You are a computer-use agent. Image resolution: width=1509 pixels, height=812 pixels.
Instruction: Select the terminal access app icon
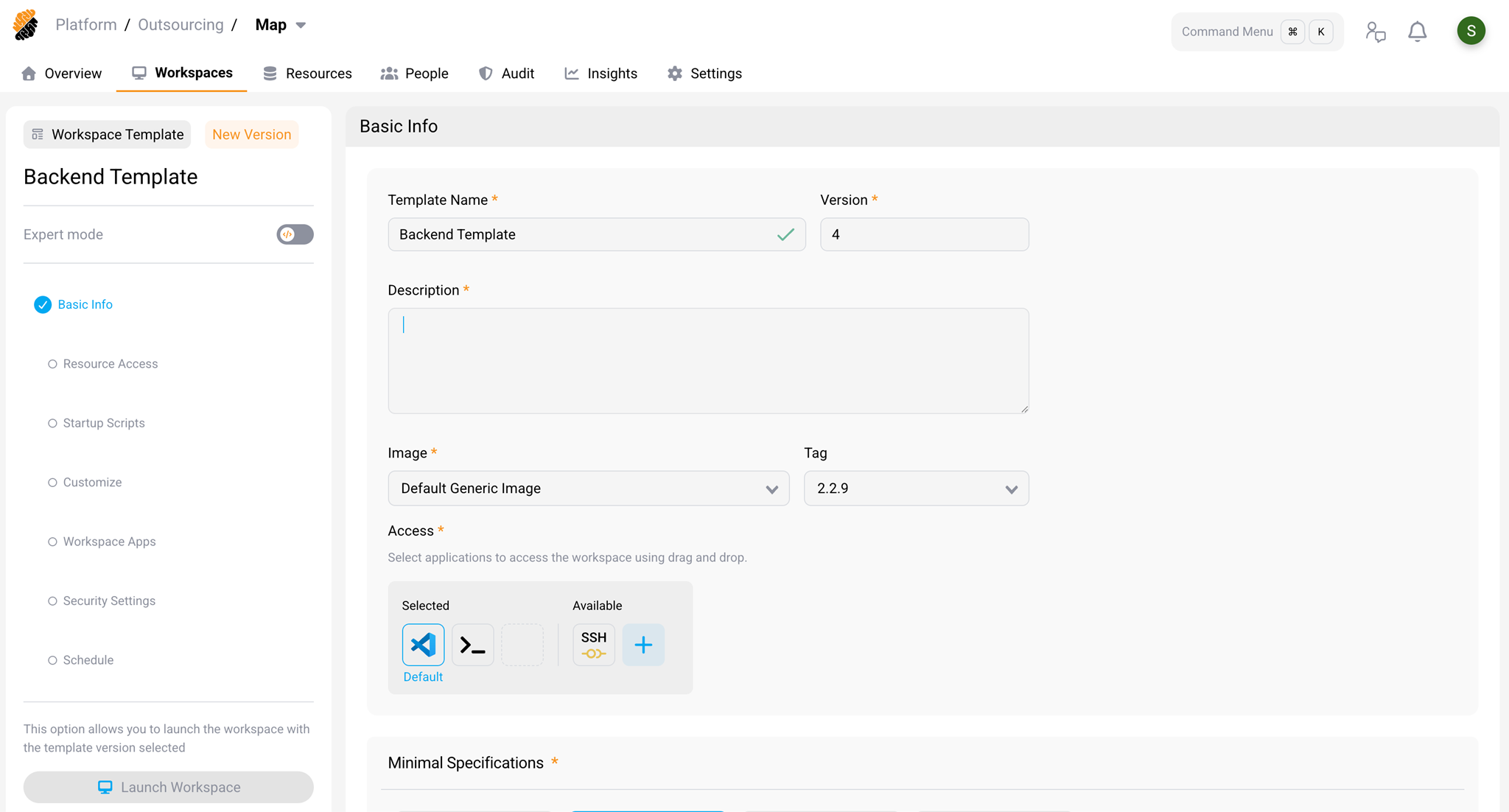[x=472, y=645]
